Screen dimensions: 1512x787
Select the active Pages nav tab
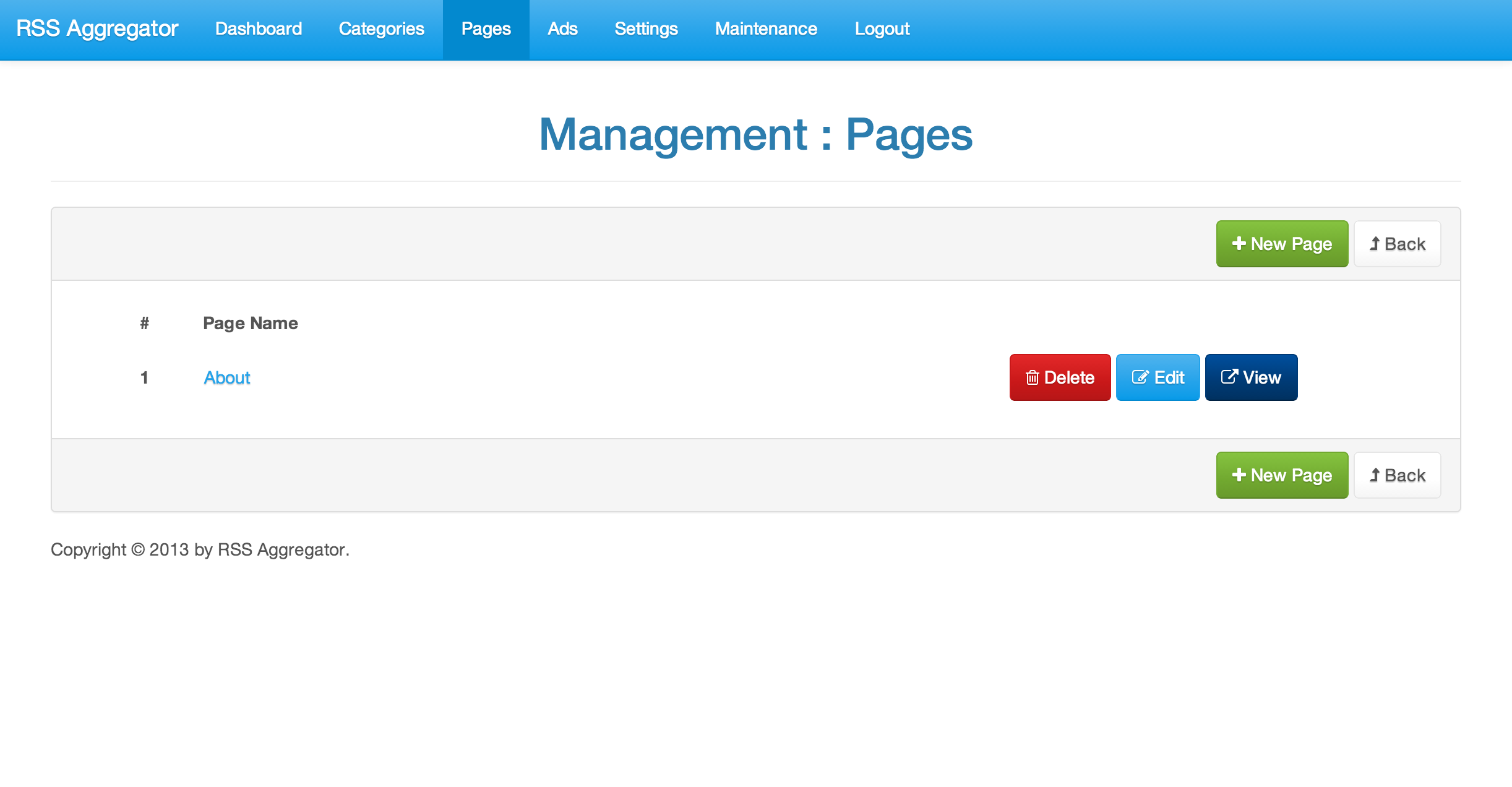486,29
